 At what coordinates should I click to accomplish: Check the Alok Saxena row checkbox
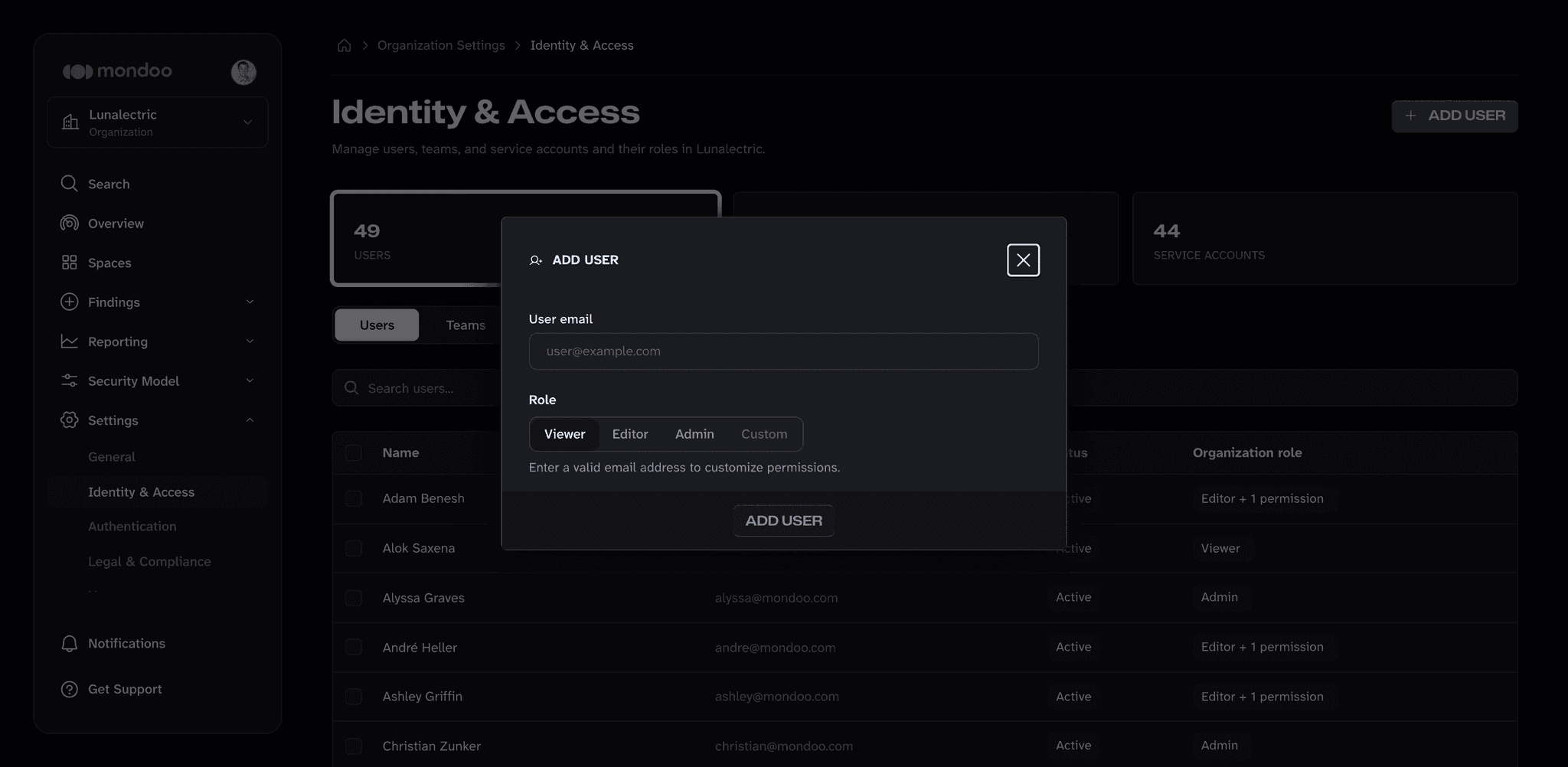(353, 548)
